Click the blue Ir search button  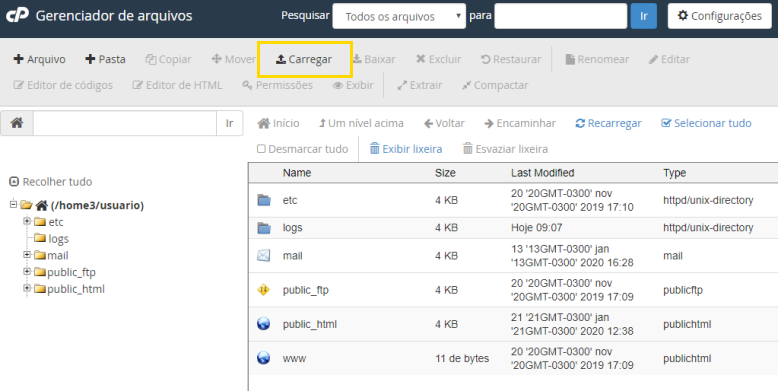pyautogui.click(x=644, y=16)
